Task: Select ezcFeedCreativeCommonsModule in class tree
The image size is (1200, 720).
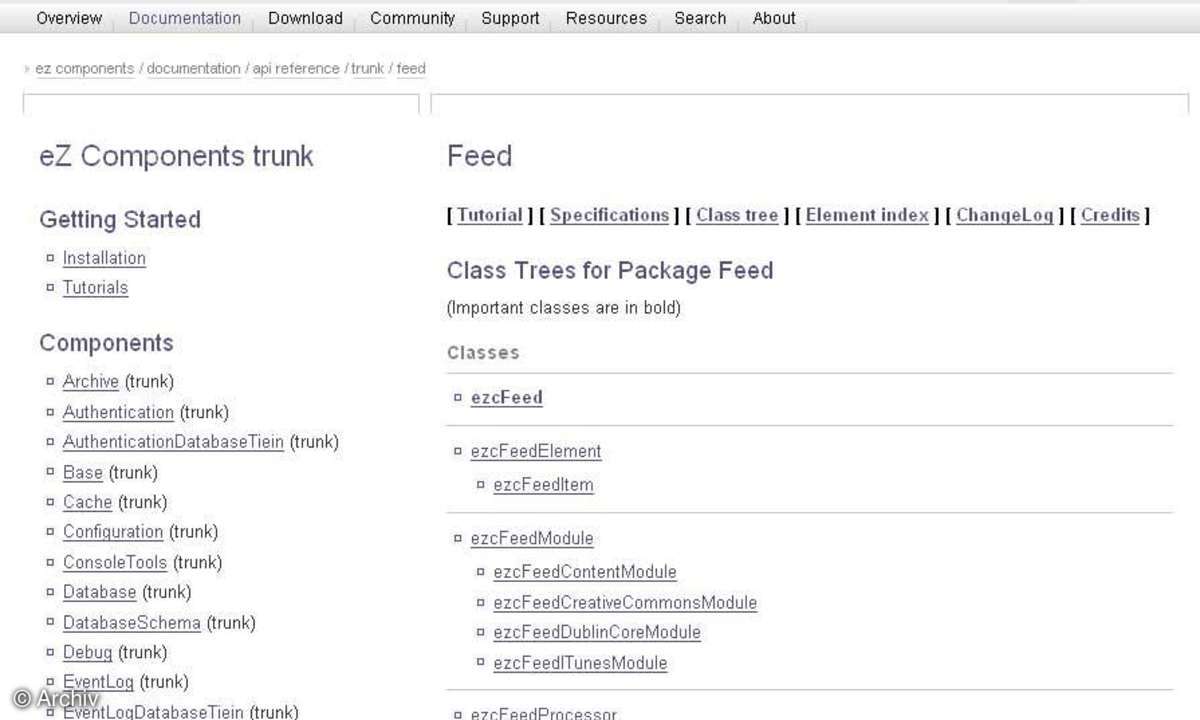Action: point(625,602)
